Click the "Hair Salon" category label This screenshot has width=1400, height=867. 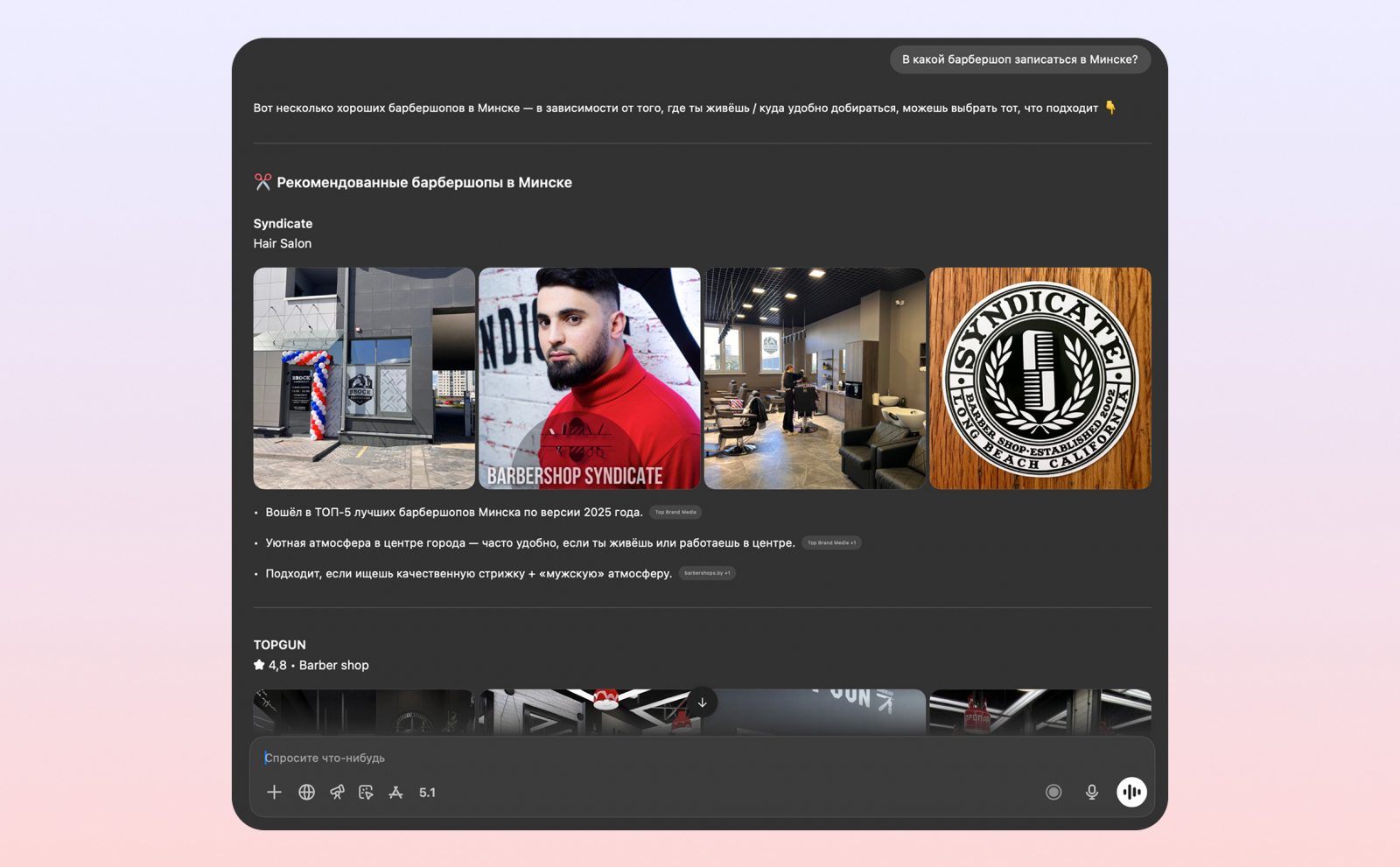[x=283, y=243]
